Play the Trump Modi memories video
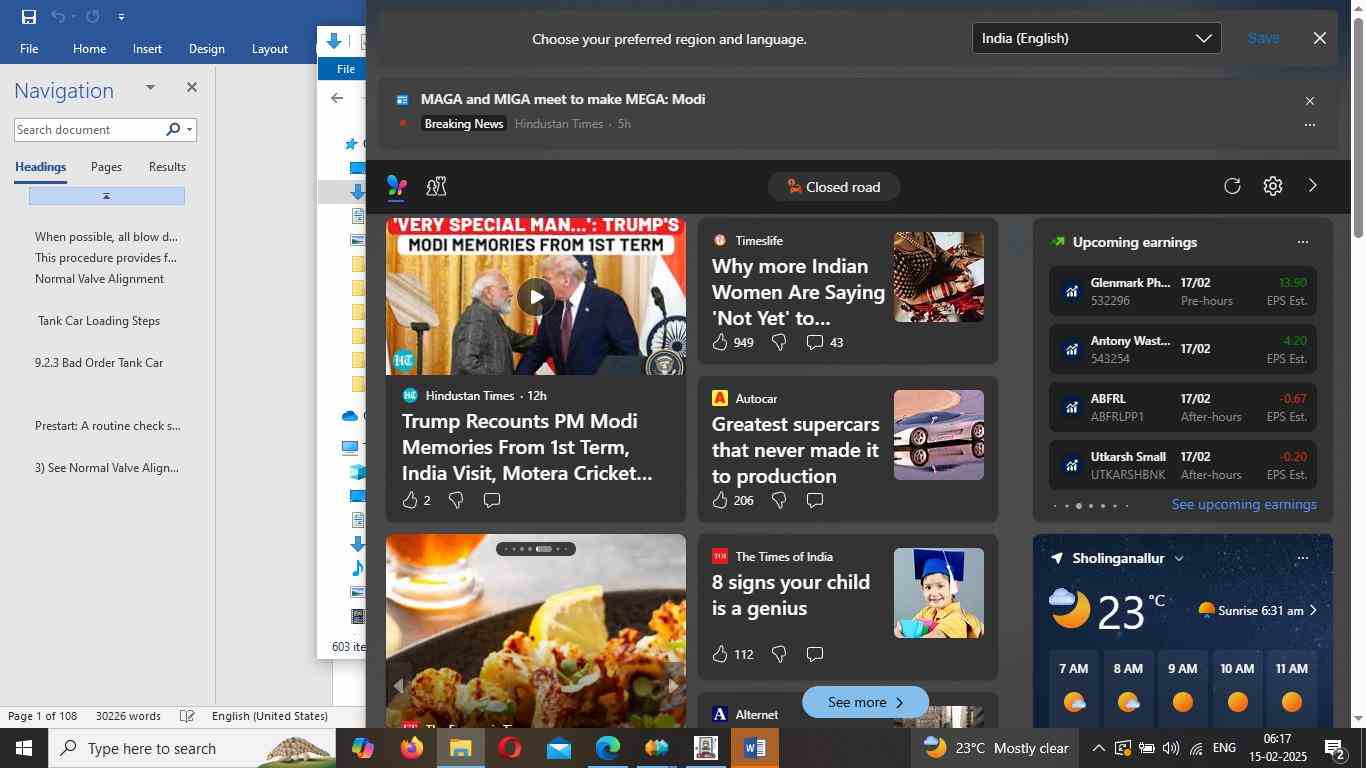Screen dimensions: 1366x768 coord(536,296)
